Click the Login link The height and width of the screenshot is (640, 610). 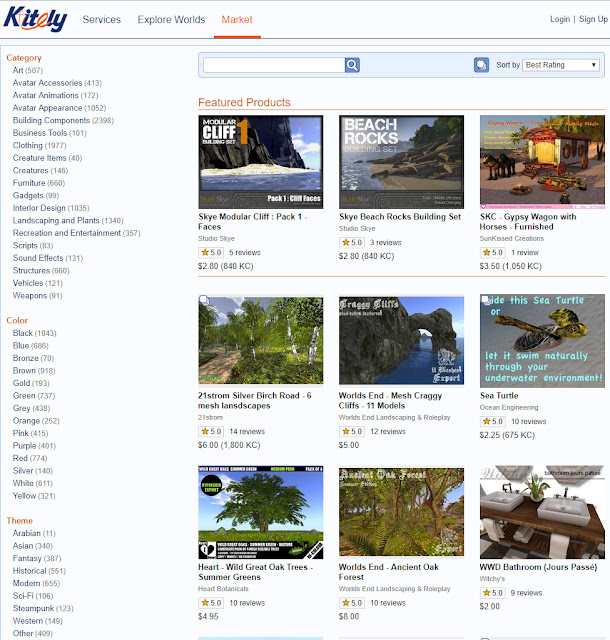[560, 19]
